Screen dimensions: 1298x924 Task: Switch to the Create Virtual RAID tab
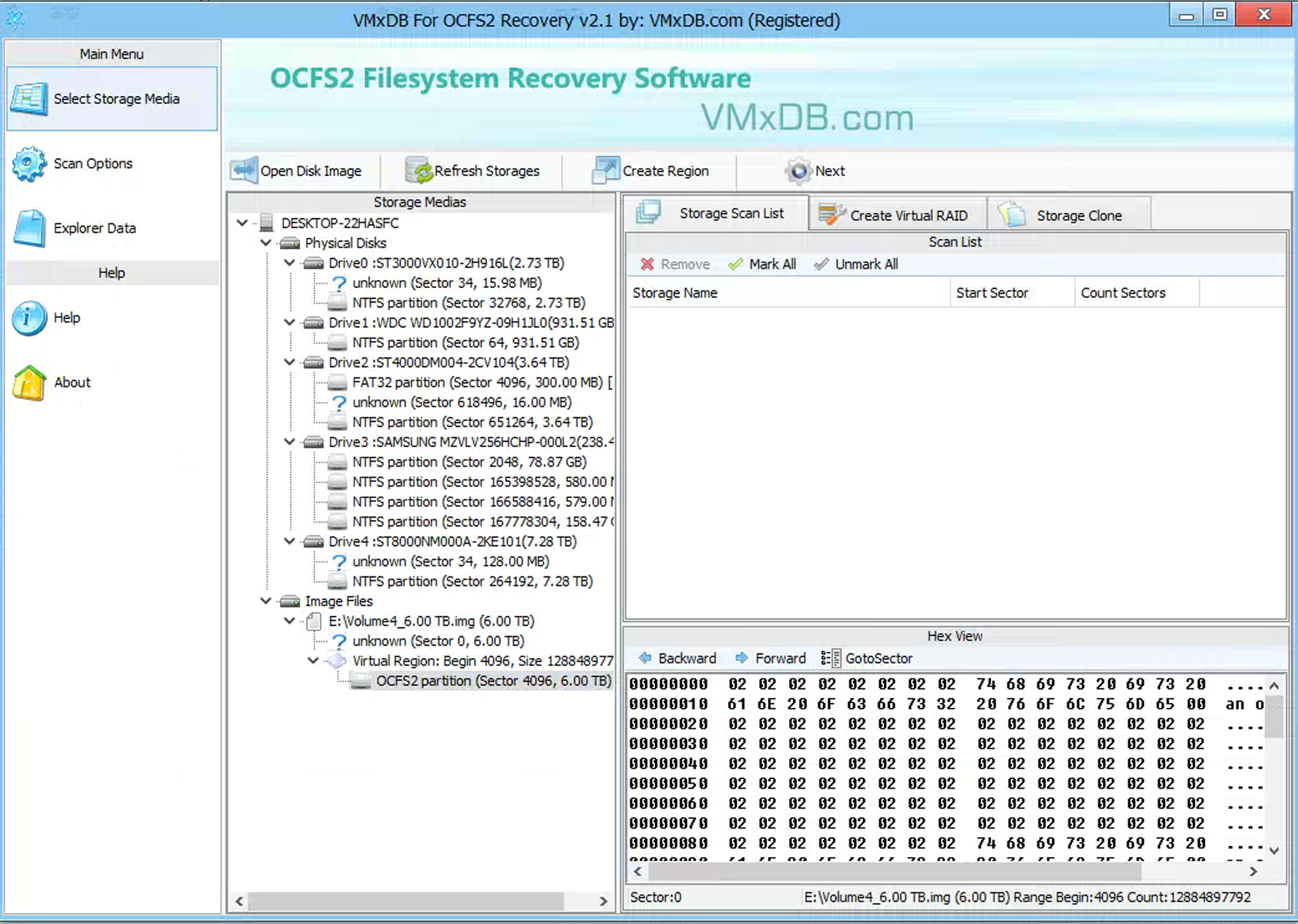[x=898, y=215]
